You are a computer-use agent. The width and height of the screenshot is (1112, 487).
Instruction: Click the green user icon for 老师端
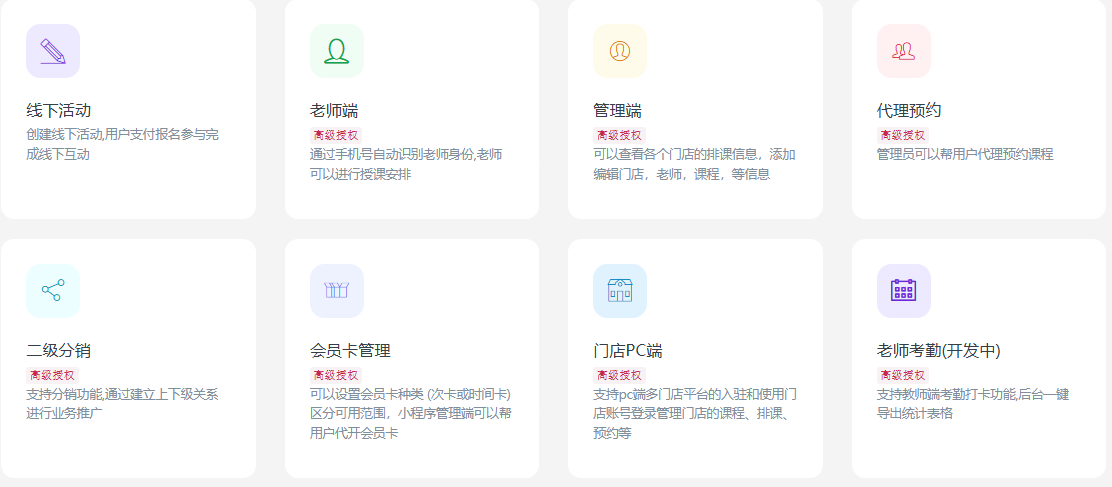(337, 51)
